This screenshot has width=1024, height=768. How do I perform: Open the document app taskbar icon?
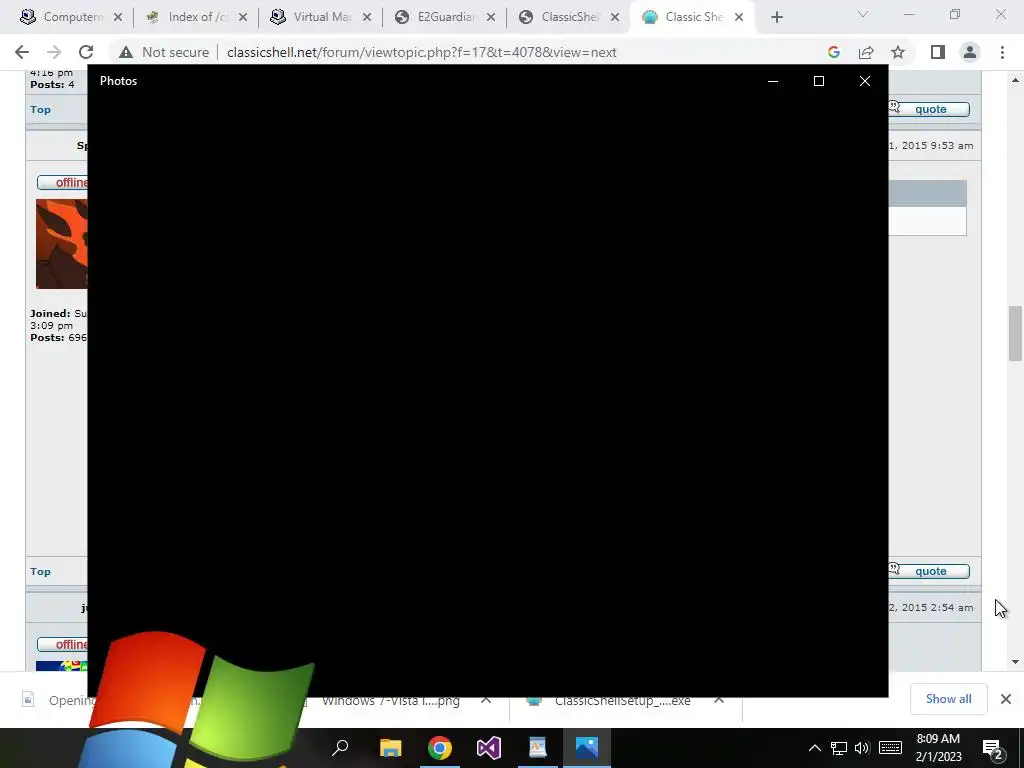537,748
